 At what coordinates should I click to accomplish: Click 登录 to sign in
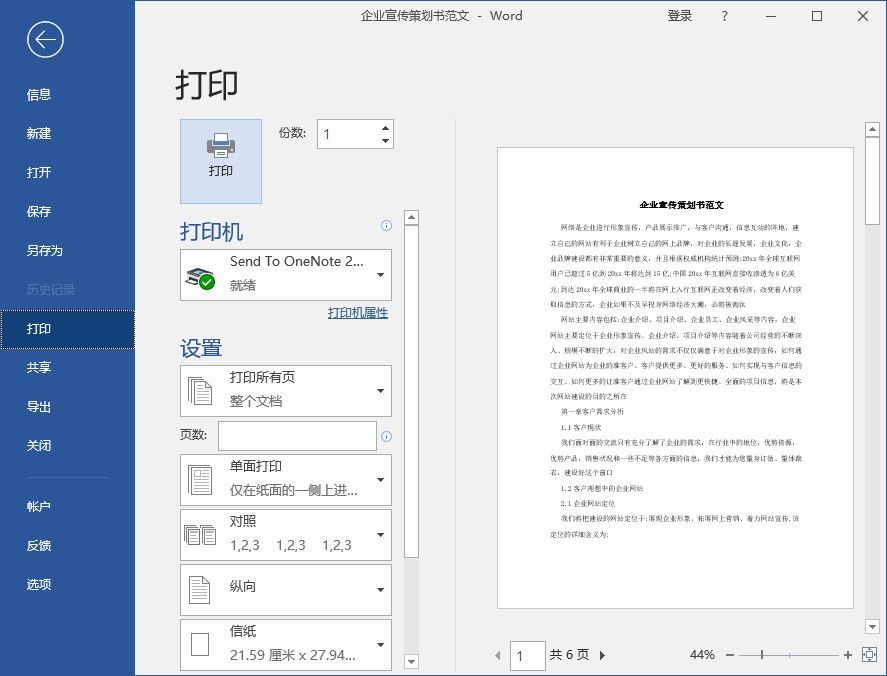pos(679,16)
